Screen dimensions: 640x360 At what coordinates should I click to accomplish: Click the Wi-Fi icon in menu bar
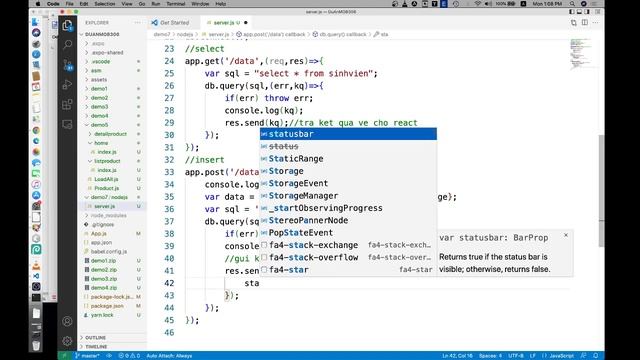[478, 4]
